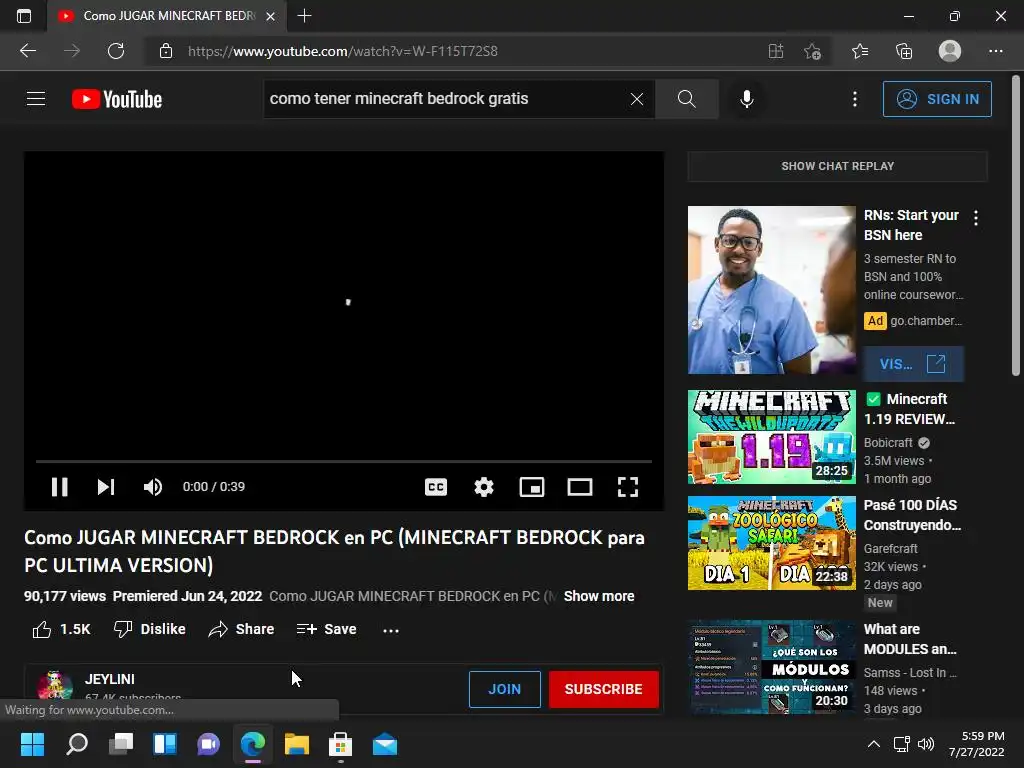Viewport: 1024px width, 768px height.
Task: Skip to the next video
Action: pyautogui.click(x=106, y=487)
